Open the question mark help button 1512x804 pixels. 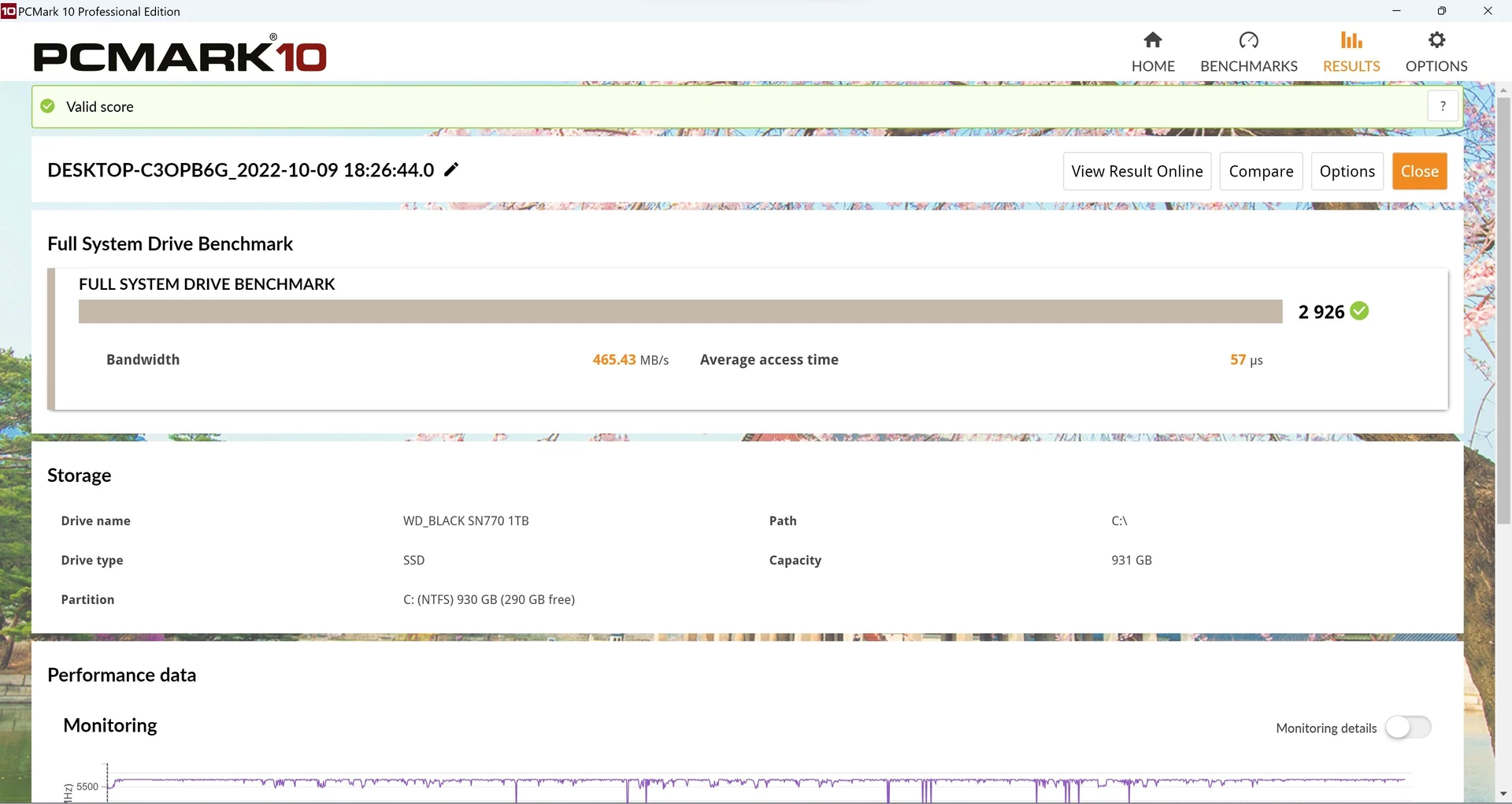(x=1443, y=106)
